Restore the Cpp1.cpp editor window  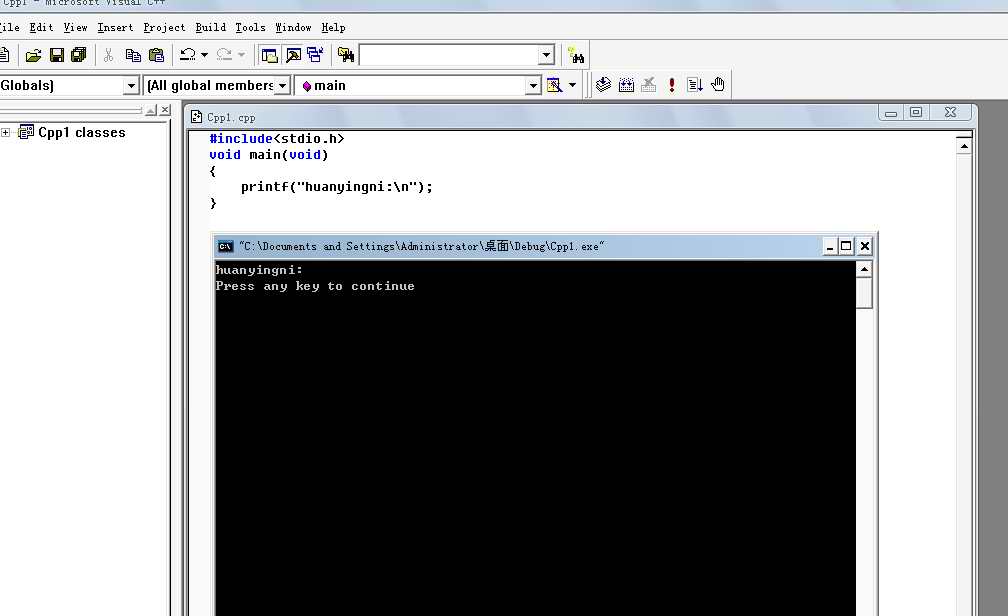point(916,113)
